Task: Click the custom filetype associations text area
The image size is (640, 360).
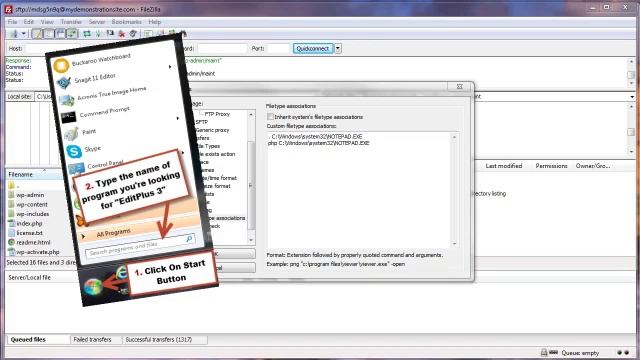Action: (362, 190)
